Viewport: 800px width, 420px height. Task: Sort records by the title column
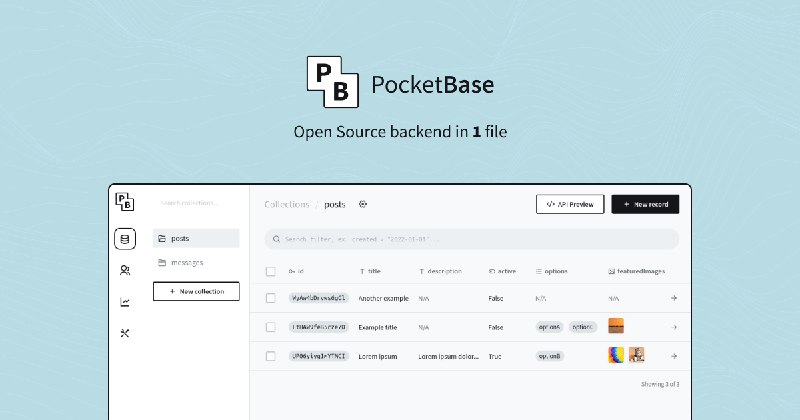[x=370, y=271]
